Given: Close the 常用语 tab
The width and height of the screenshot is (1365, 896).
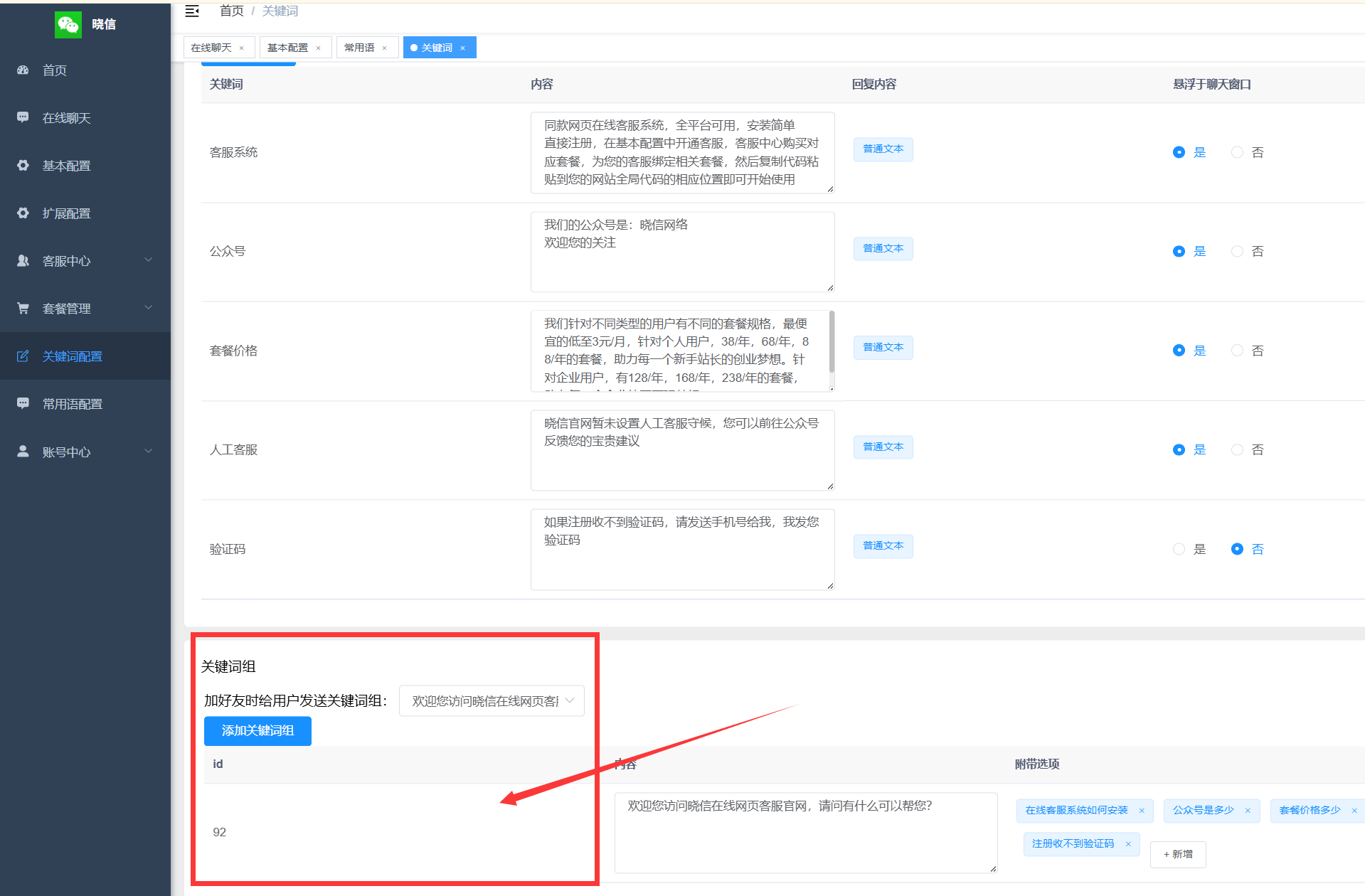Looking at the screenshot, I should (x=385, y=48).
